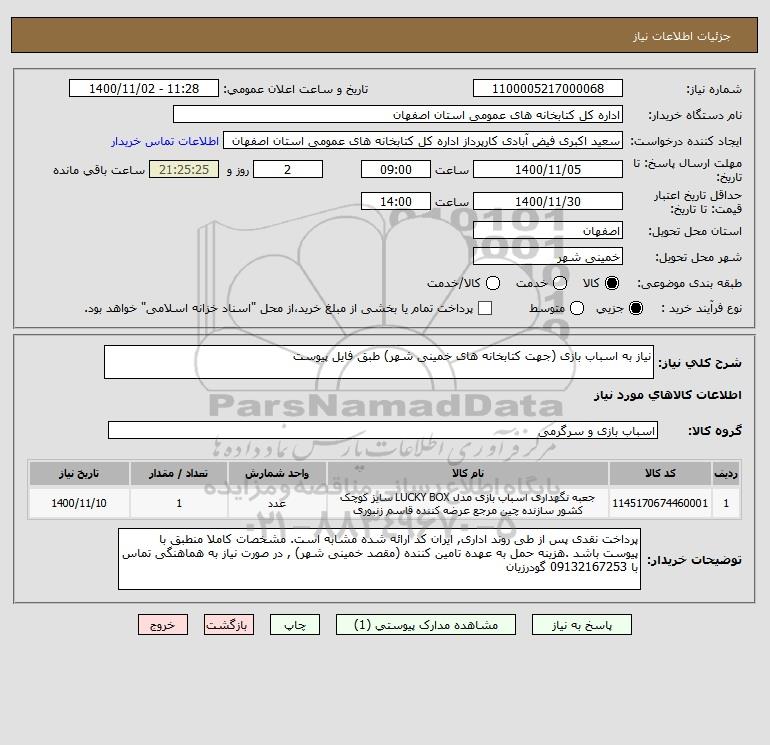Click the deadline time 09:00 field
770x745 pixels.
point(396,169)
